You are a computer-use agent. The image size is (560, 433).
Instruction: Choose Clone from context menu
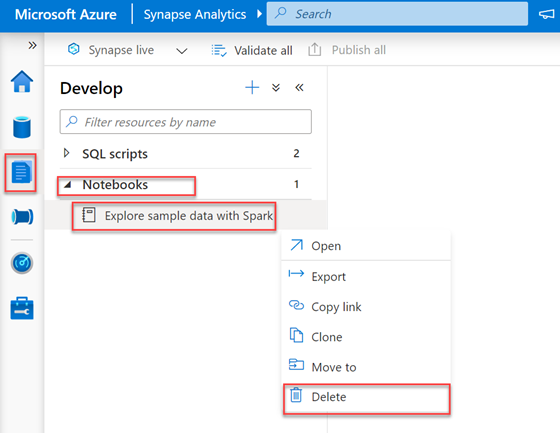coord(366,337)
